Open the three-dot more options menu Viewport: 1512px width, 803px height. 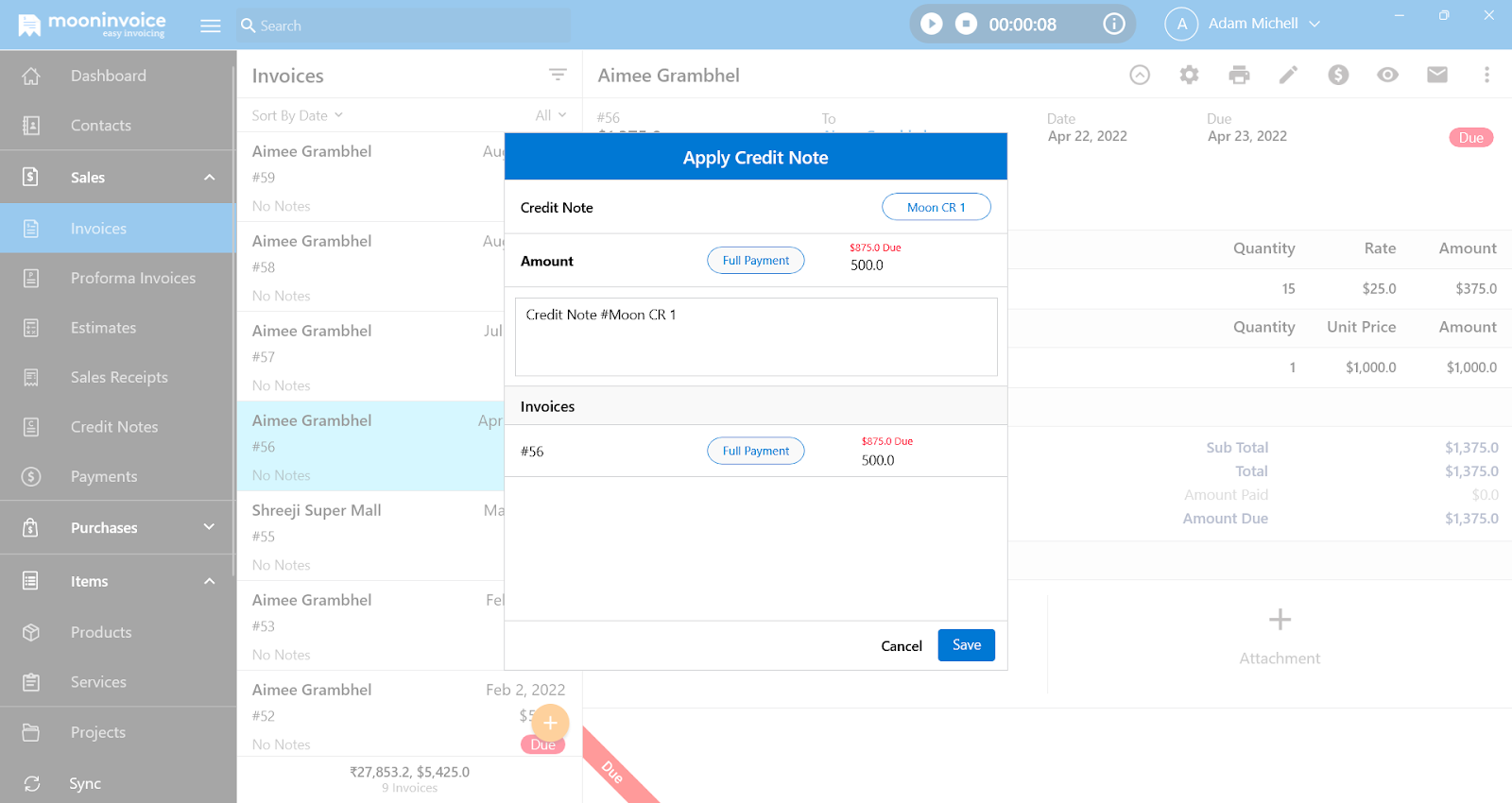tap(1486, 75)
